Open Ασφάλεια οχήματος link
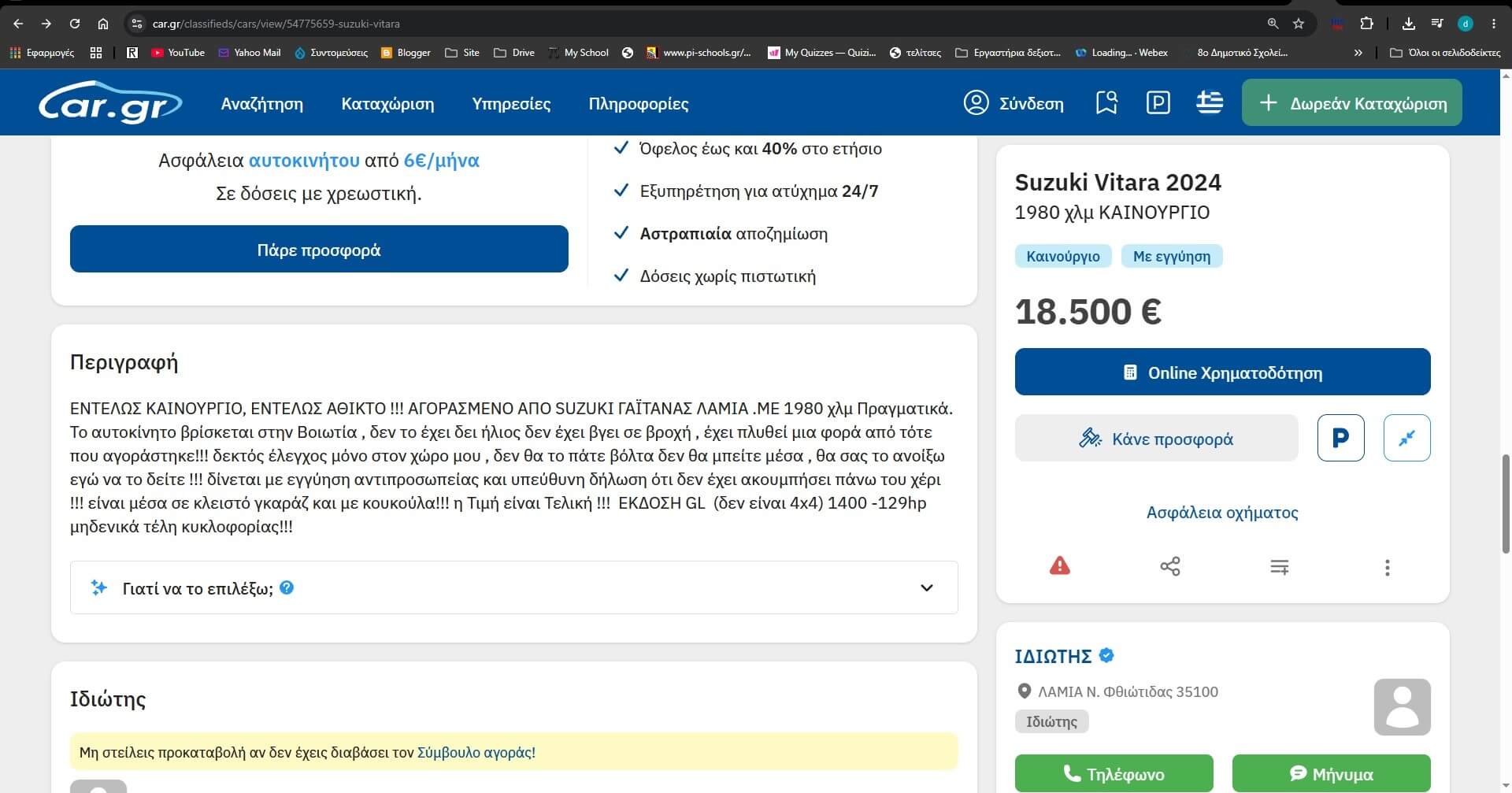 point(1222,512)
